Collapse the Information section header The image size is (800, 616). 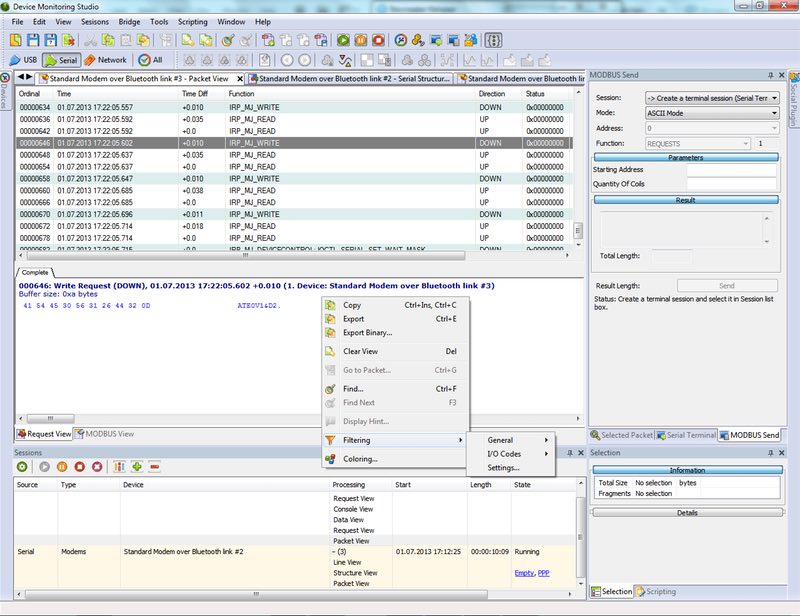point(687,470)
